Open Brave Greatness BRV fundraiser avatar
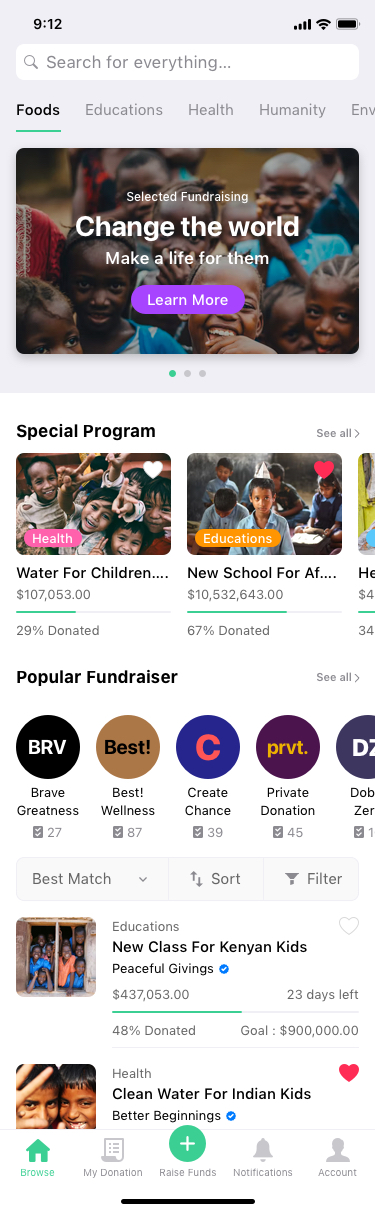375x1213 pixels. 48,747
